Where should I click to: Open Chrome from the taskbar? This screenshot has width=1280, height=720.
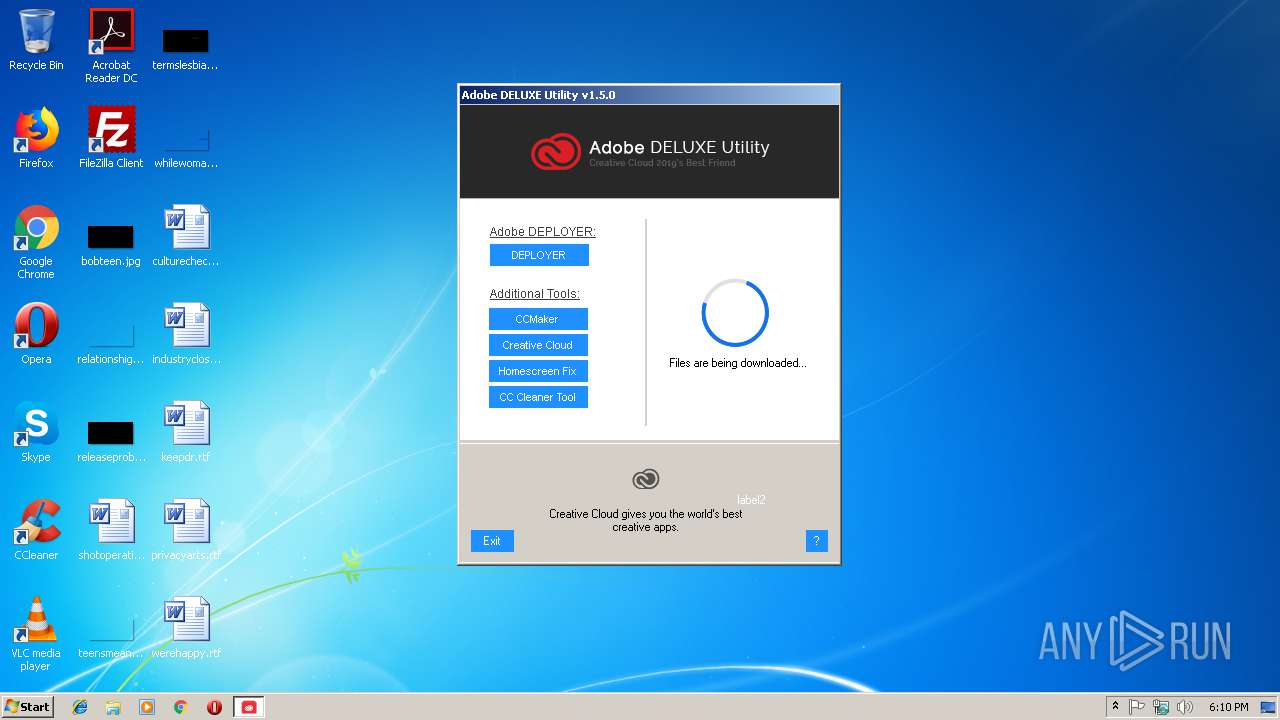(x=181, y=707)
